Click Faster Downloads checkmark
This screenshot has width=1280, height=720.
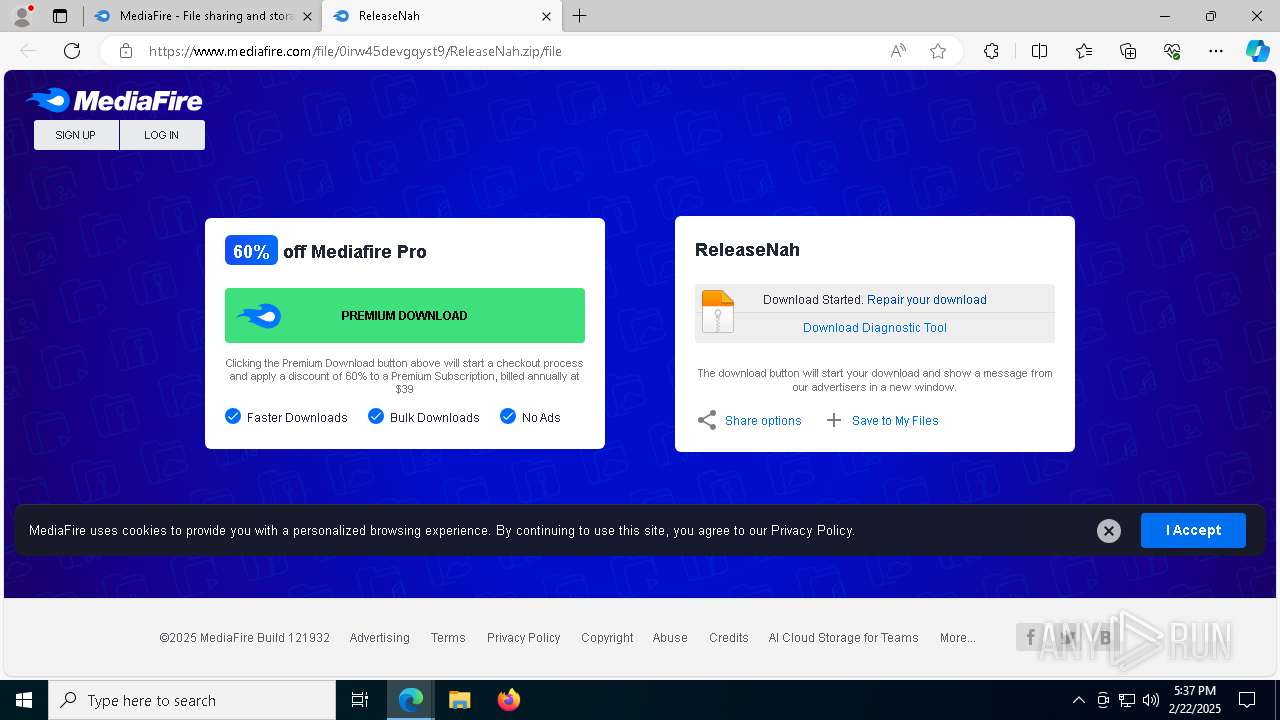click(x=233, y=416)
